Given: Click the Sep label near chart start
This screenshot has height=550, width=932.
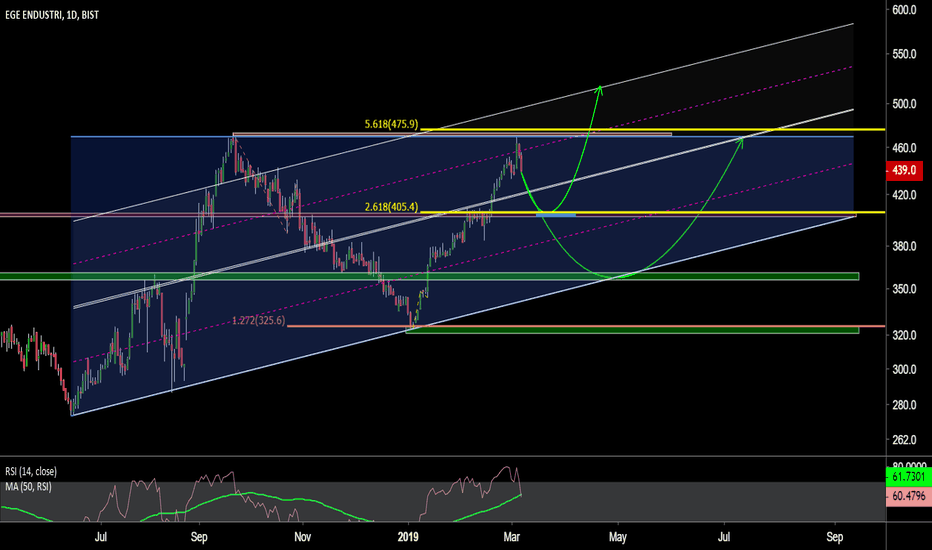Looking at the screenshot, I should [199, 537].
